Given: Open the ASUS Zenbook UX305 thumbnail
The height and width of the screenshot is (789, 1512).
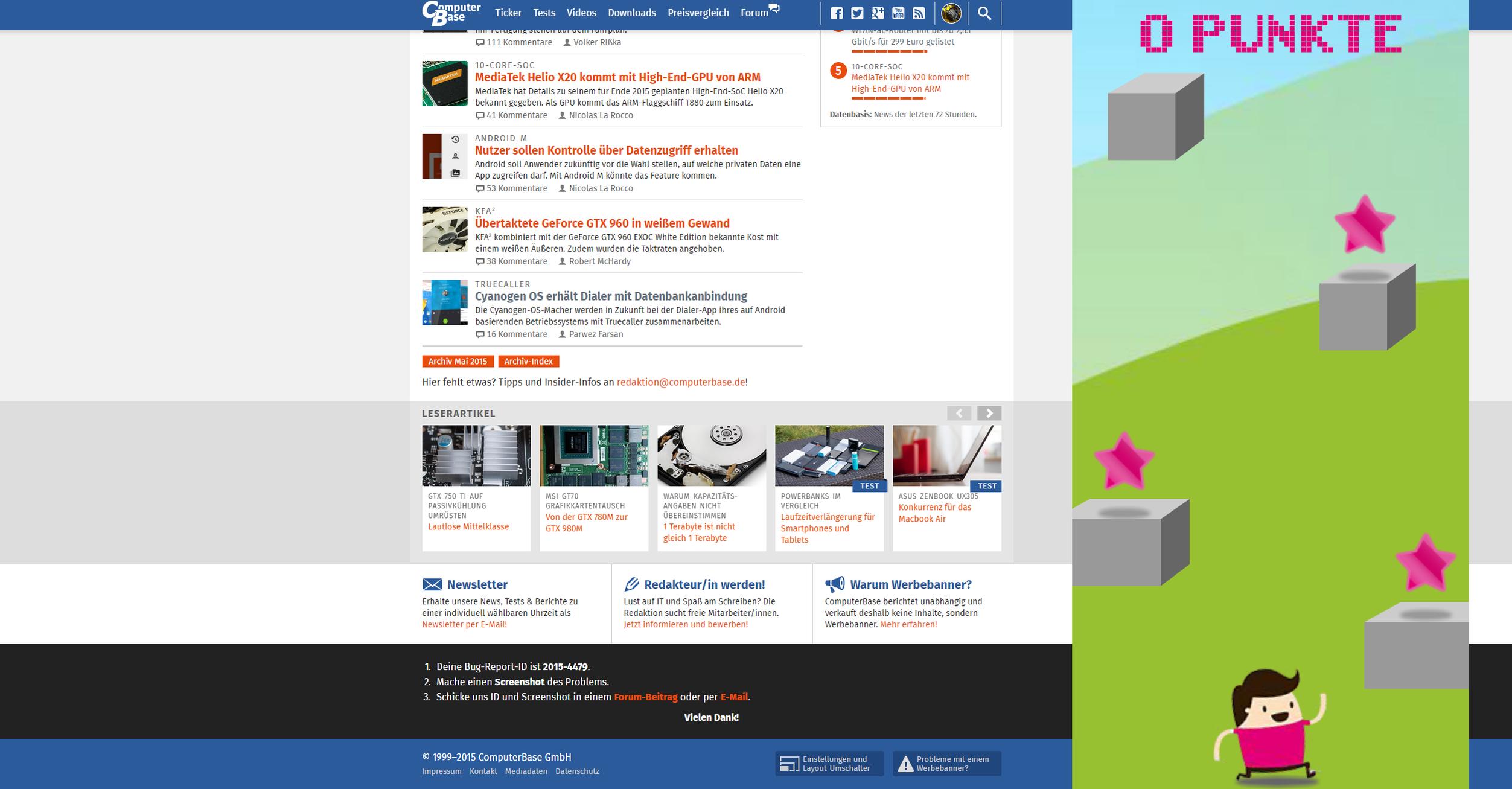Looking at the screenshot, I should [x=946, y=455].
